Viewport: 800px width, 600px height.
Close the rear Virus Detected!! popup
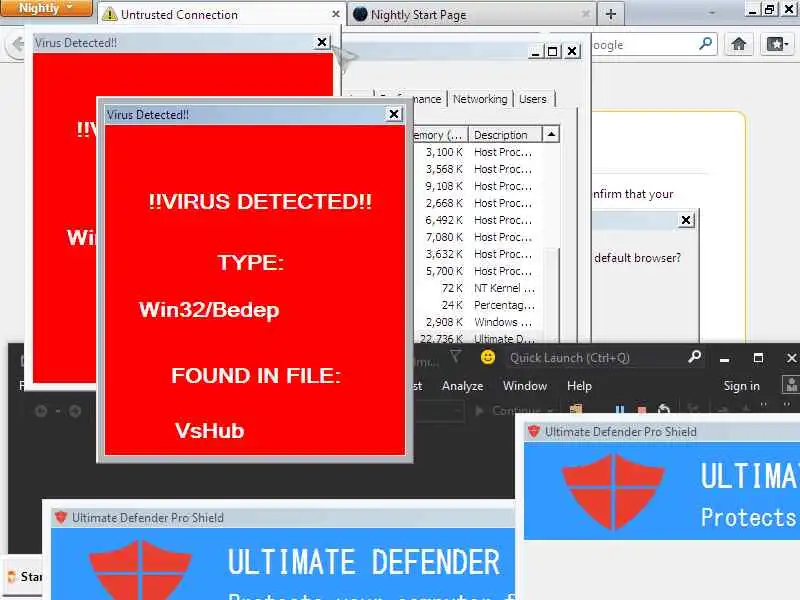322,42
